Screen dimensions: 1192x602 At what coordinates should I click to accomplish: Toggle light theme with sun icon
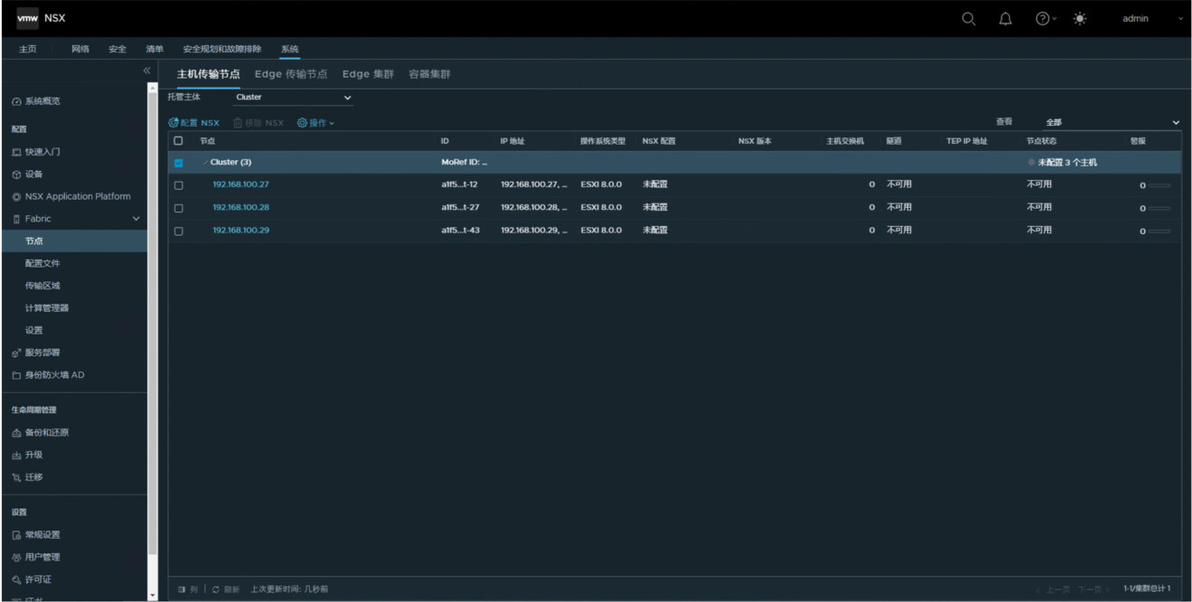1079,19
